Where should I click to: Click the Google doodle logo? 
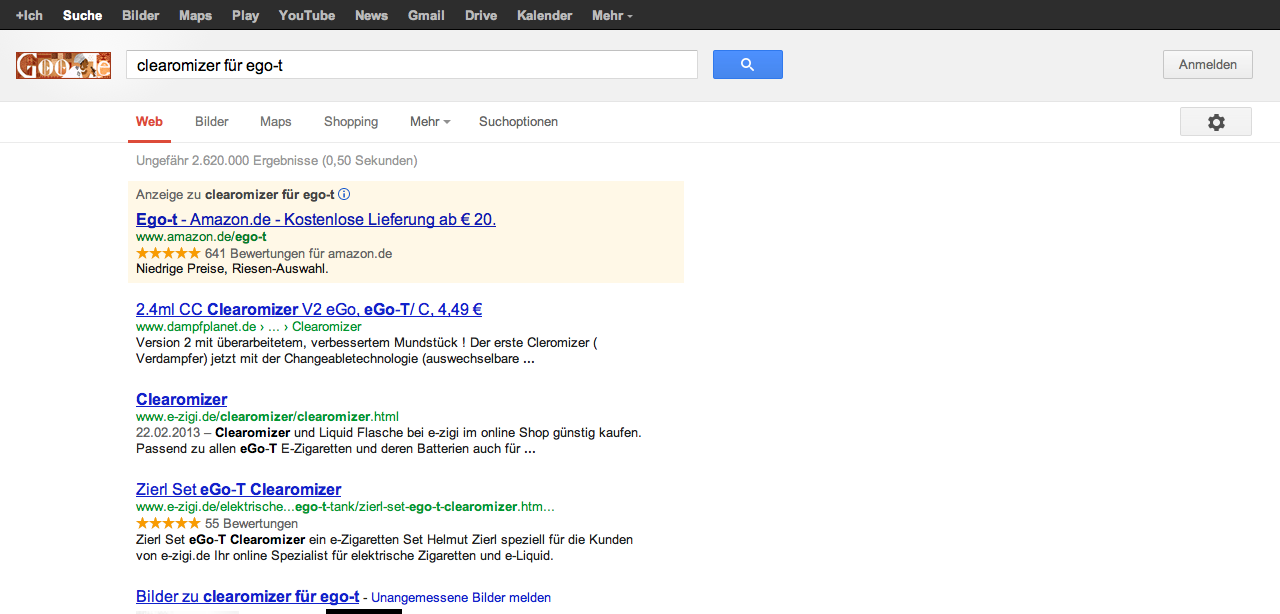coord(63,65)
